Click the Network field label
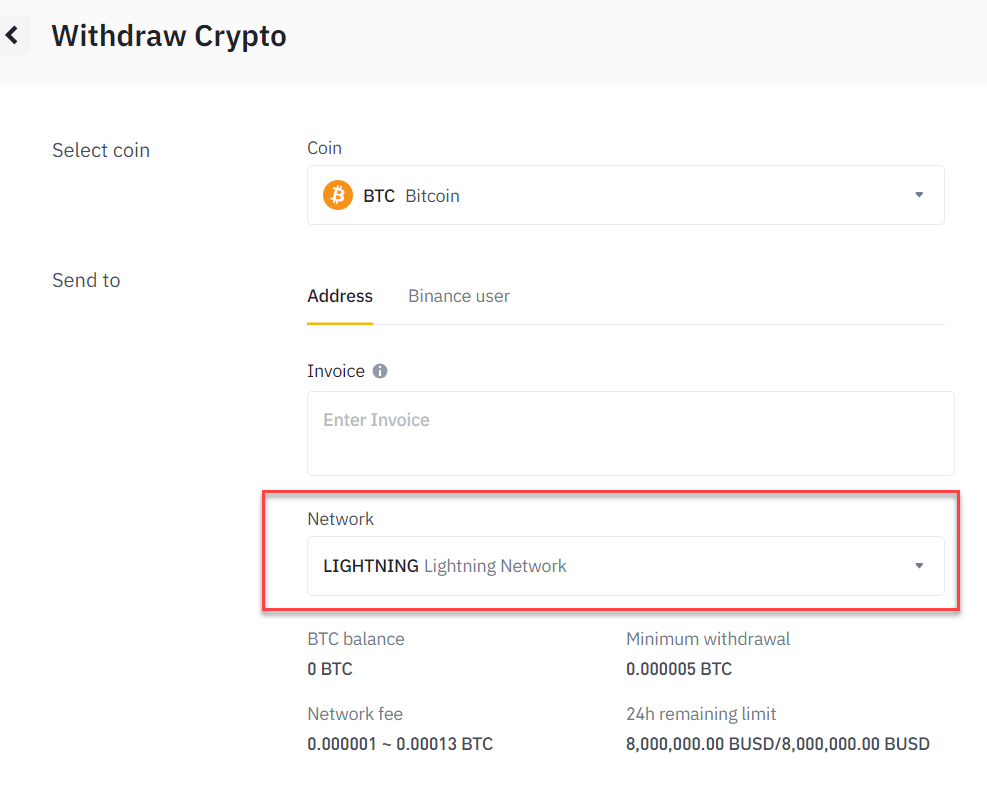 341,519
